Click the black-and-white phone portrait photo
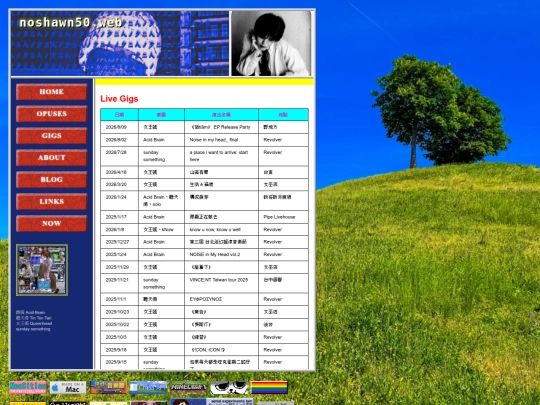540x405 pixels. pyautogui.click(x=271, y=43)
